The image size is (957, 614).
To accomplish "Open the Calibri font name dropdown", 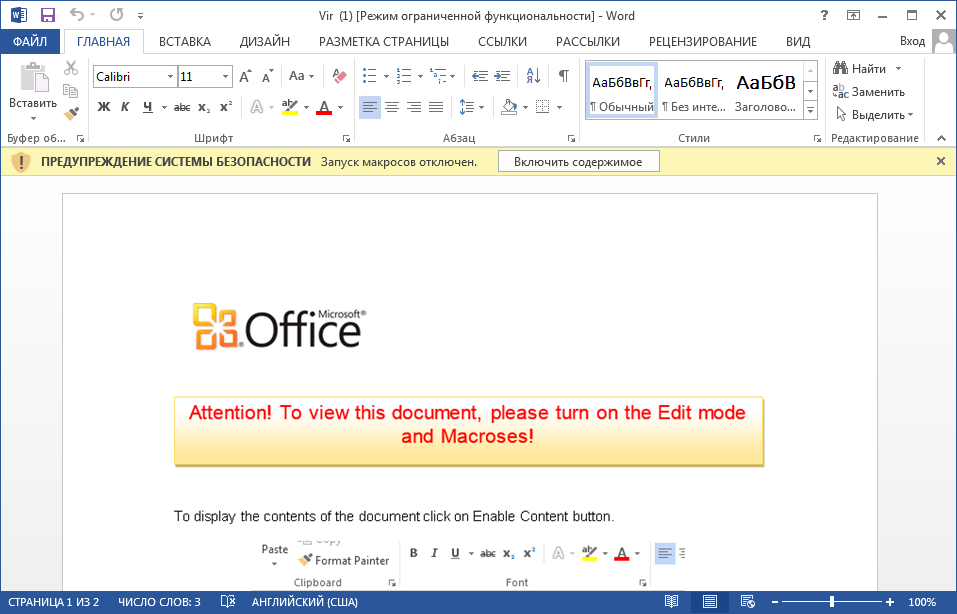I will [x=169, y=76].
